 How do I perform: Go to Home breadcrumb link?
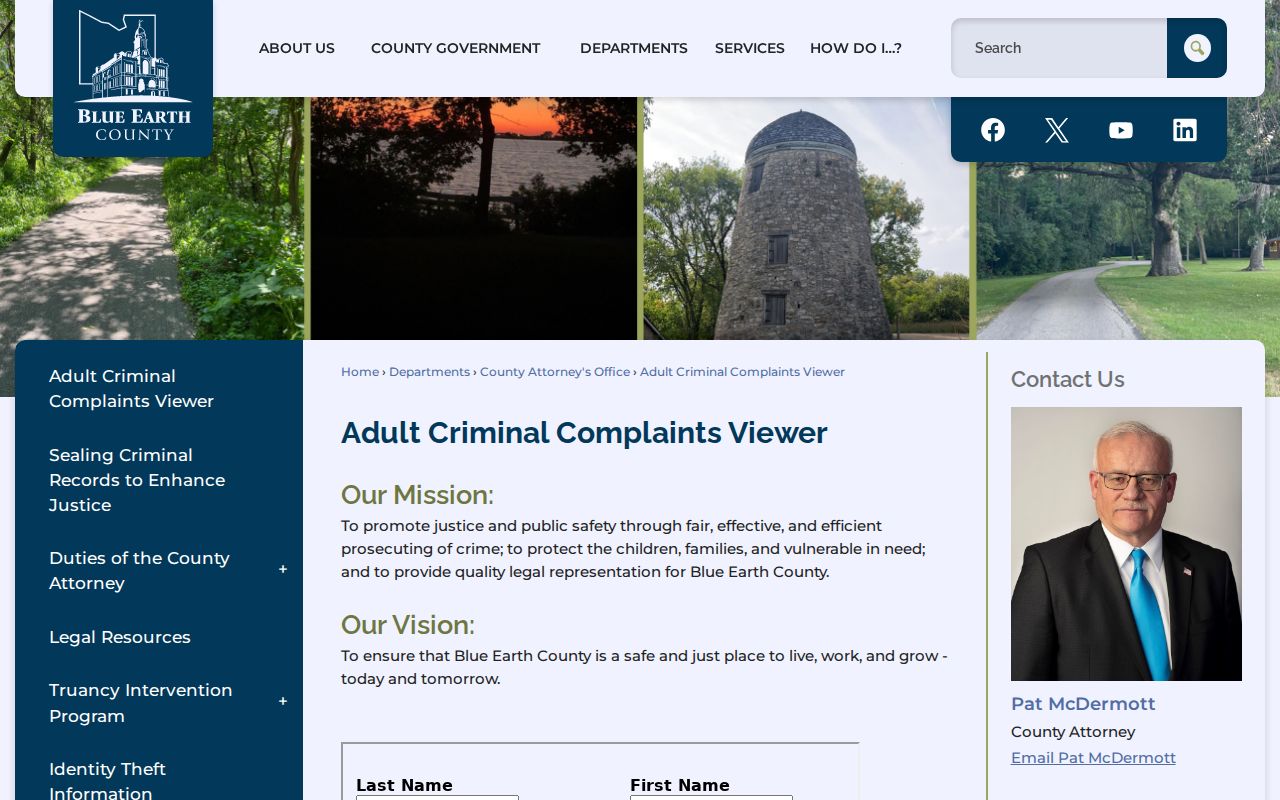360,372
